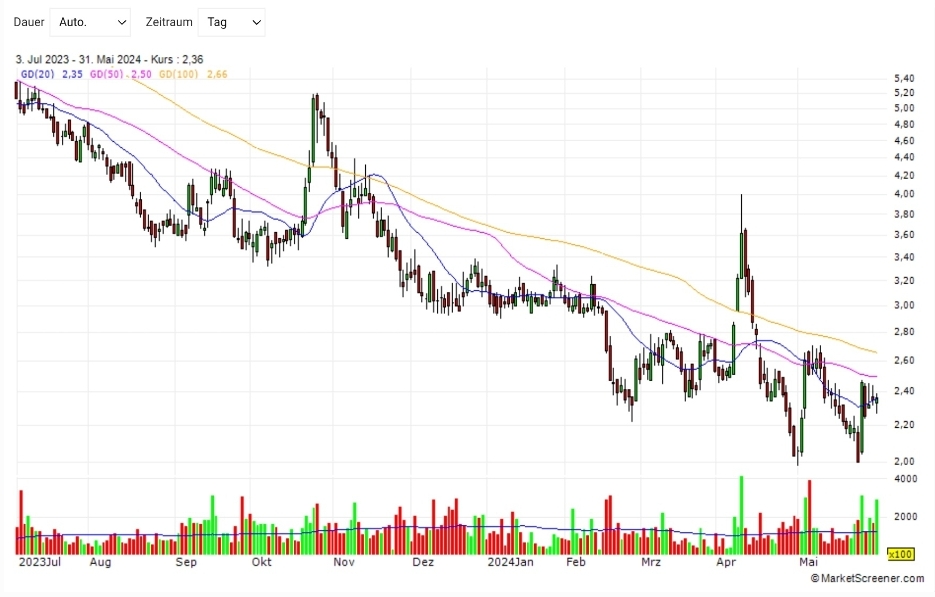Viewport: 935px width, 597px height.
Task: Select the Mai axis label
Action: click(x=808, y=563)
